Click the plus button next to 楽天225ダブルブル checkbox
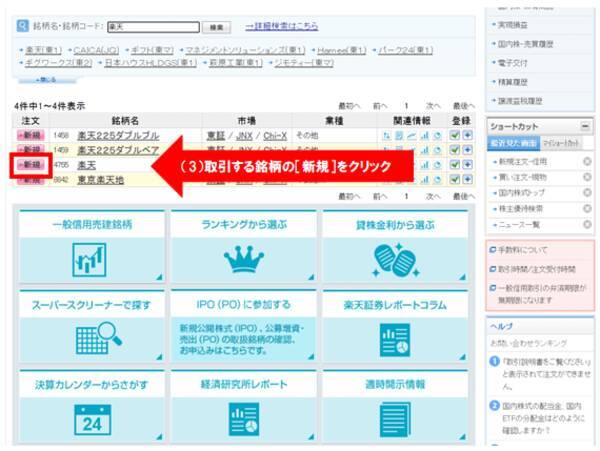 coord(468,134)
